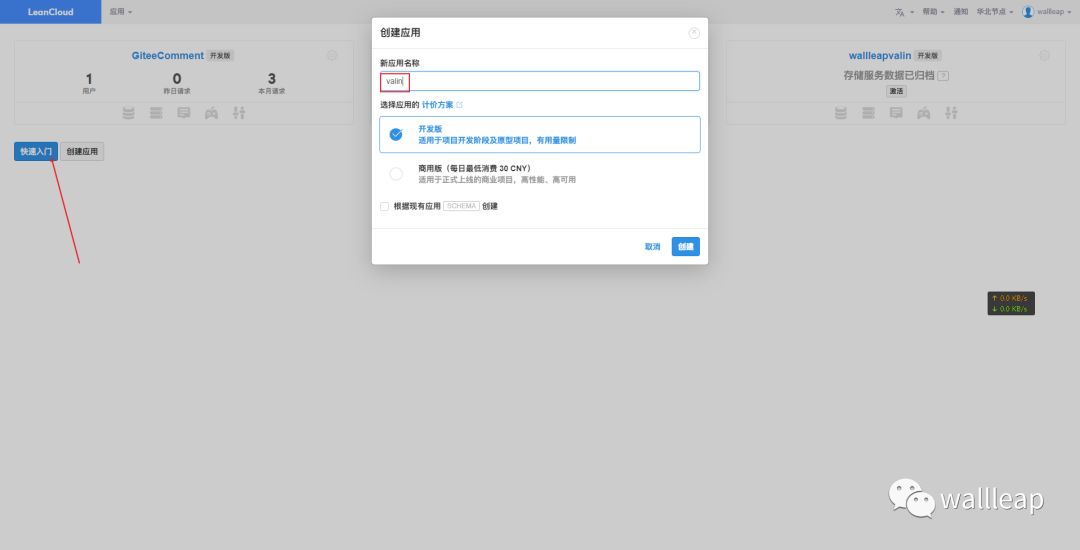
Task: Open the 计价方案 link
Action: [437, 105]
